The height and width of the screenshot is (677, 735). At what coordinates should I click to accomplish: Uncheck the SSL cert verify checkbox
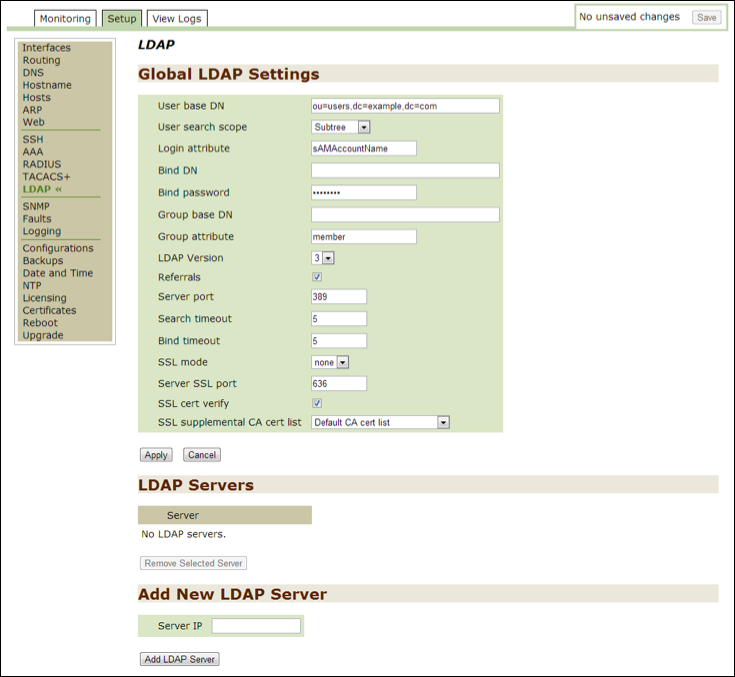(x=317, y=404)
